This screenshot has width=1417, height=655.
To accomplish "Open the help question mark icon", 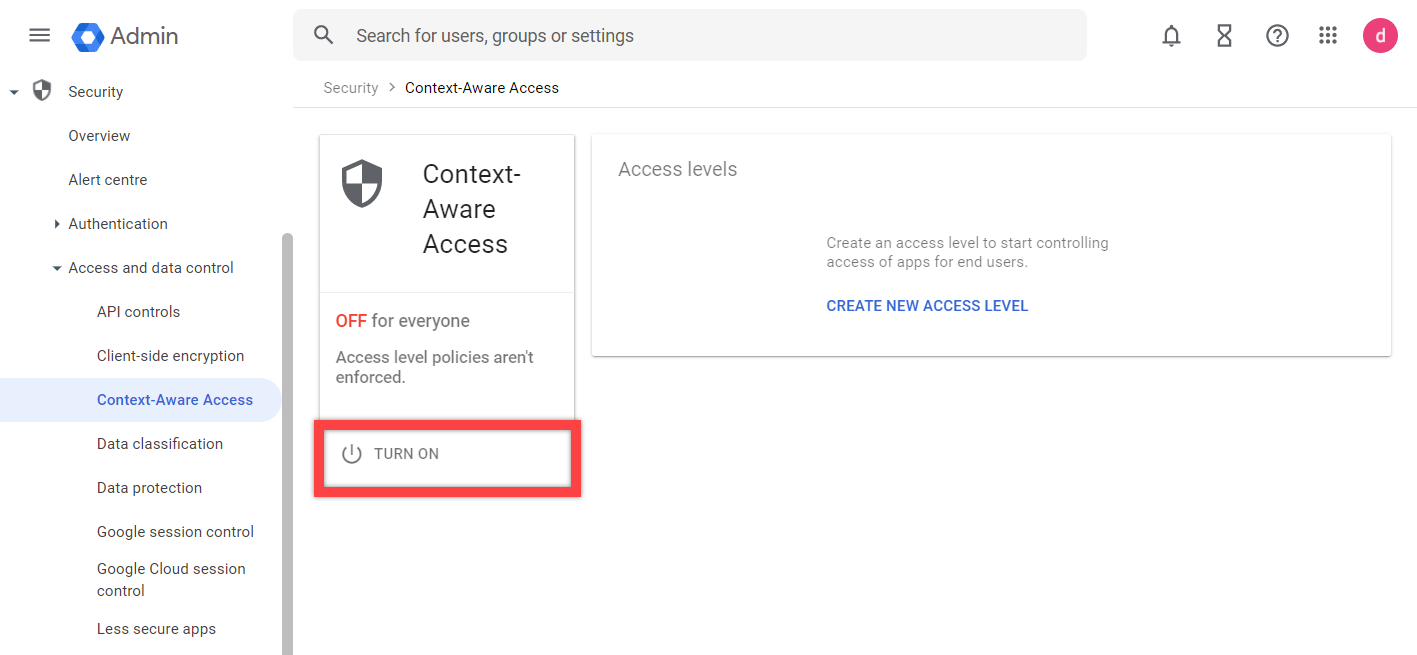I will click(x=1277, y=36).
